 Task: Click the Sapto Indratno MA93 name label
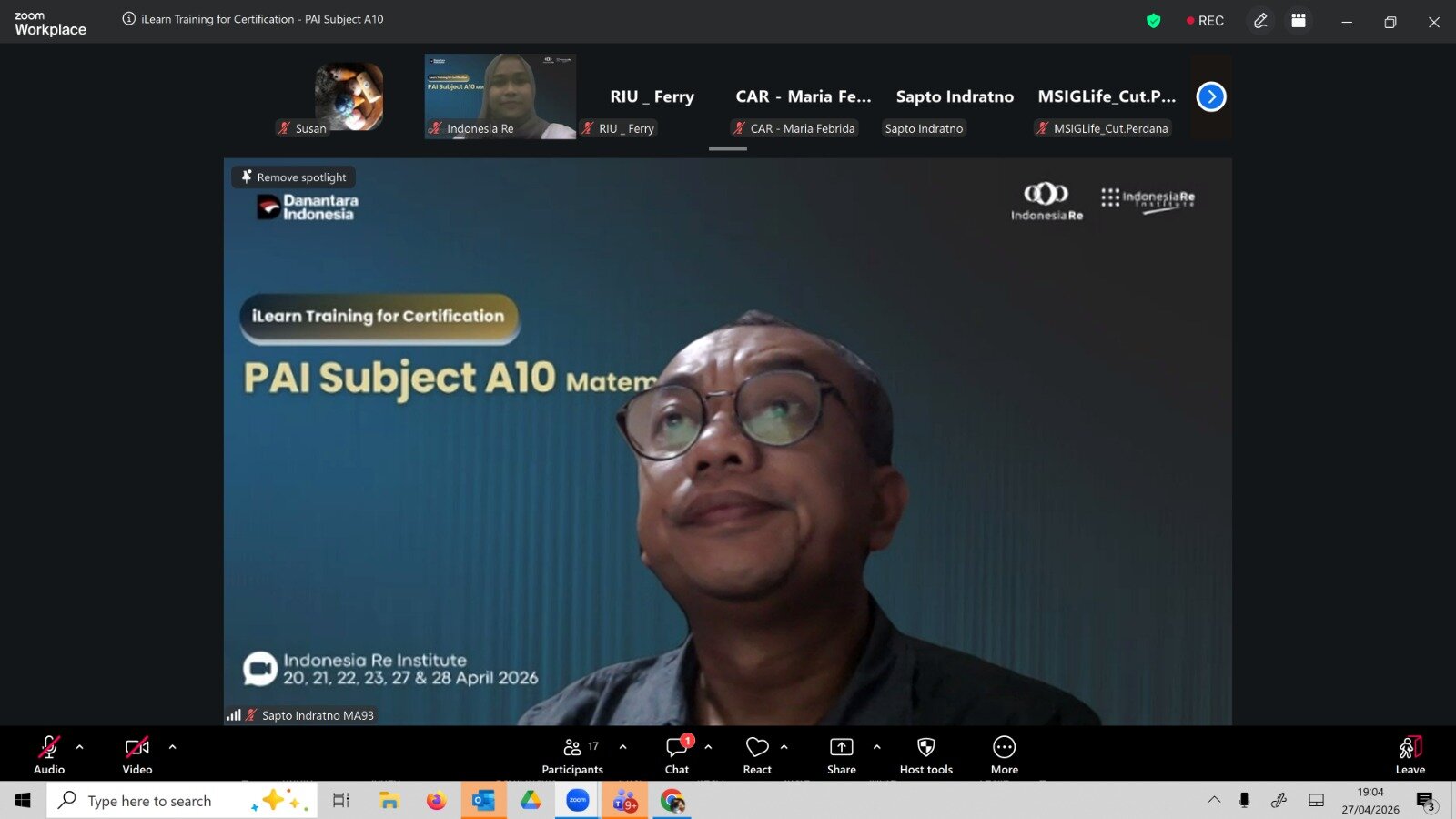click(318, 715)
